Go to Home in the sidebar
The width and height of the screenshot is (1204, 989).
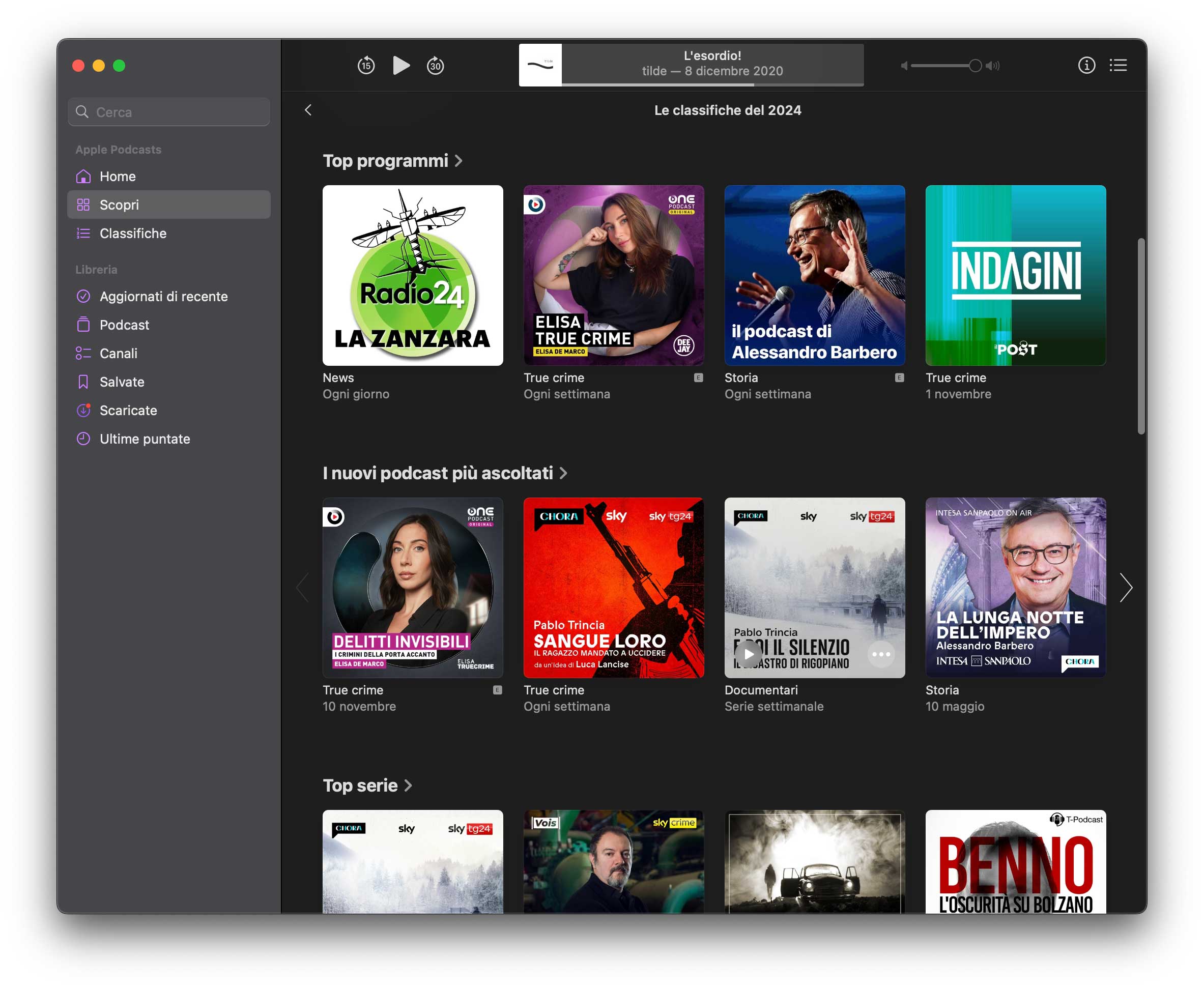pos(118,177)
